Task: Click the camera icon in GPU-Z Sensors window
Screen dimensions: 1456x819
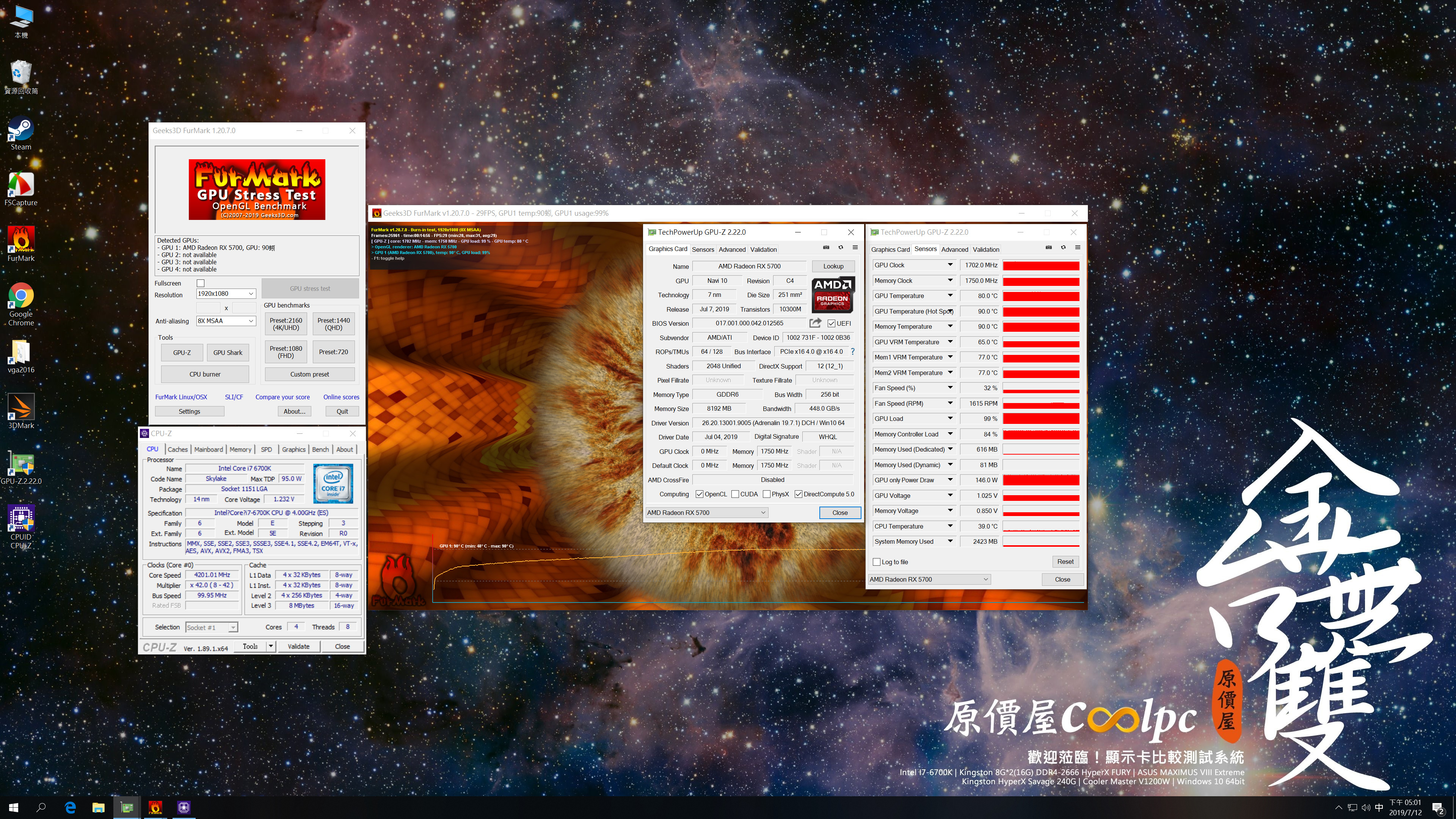Action: (x=1048, y=248)
